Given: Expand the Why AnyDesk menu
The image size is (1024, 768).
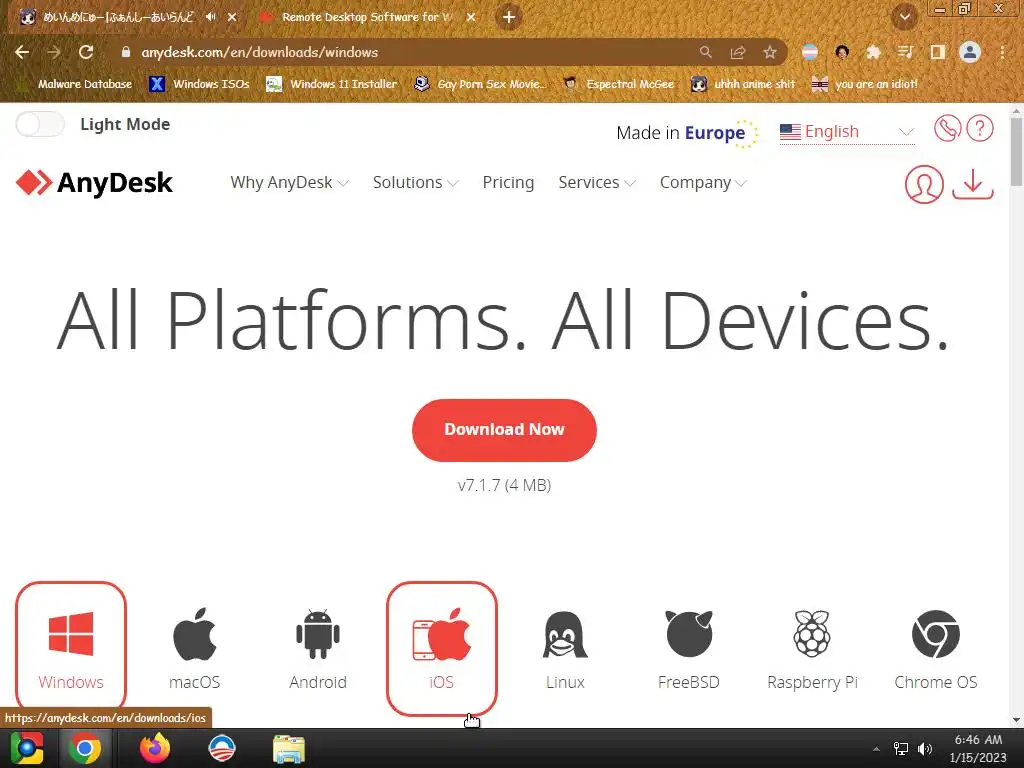Looking at the screenshot, I should (x=289, y=182).
